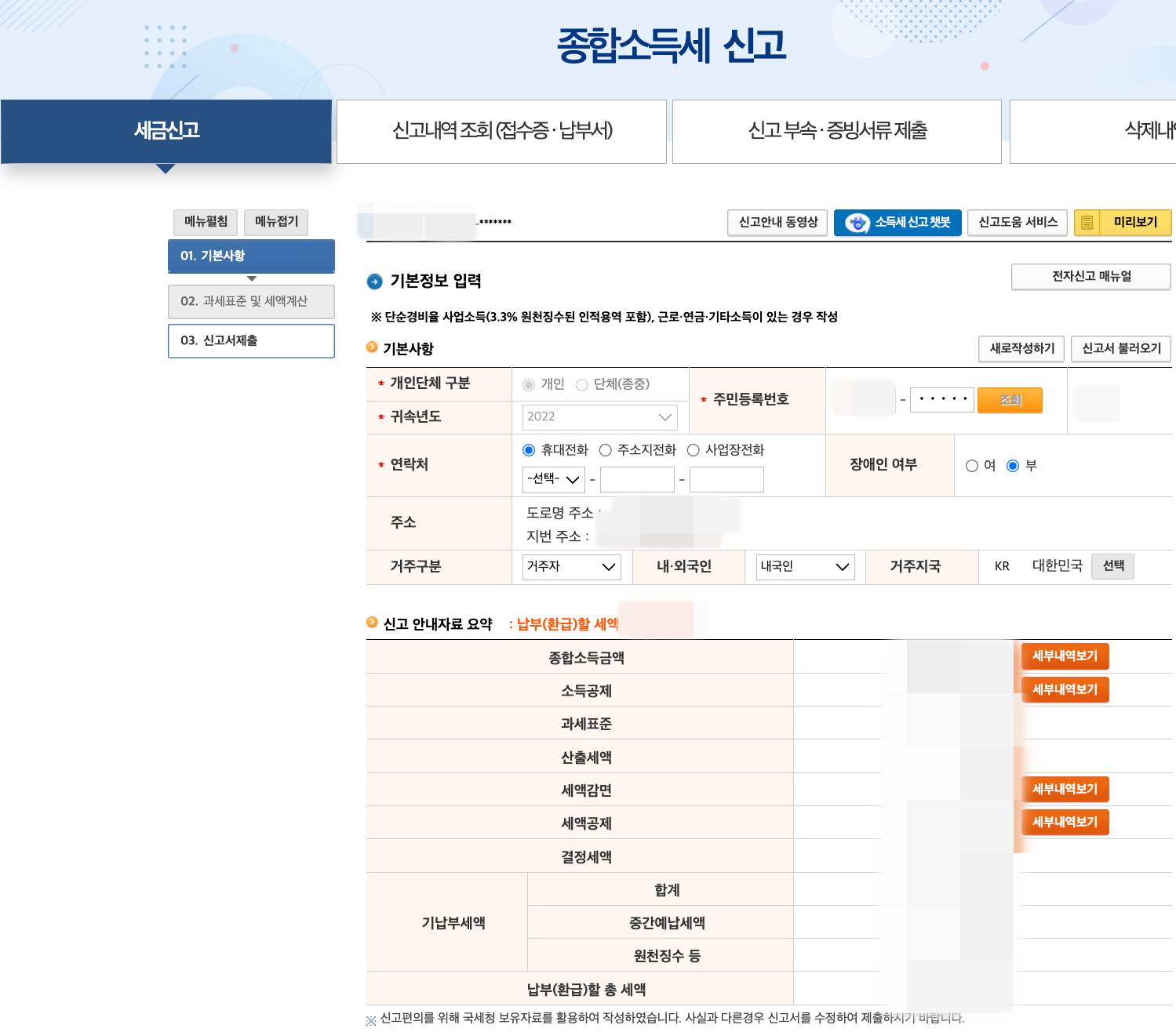
Task: Open the 귀속년도 year dropdown
Action: coord(599,417)
